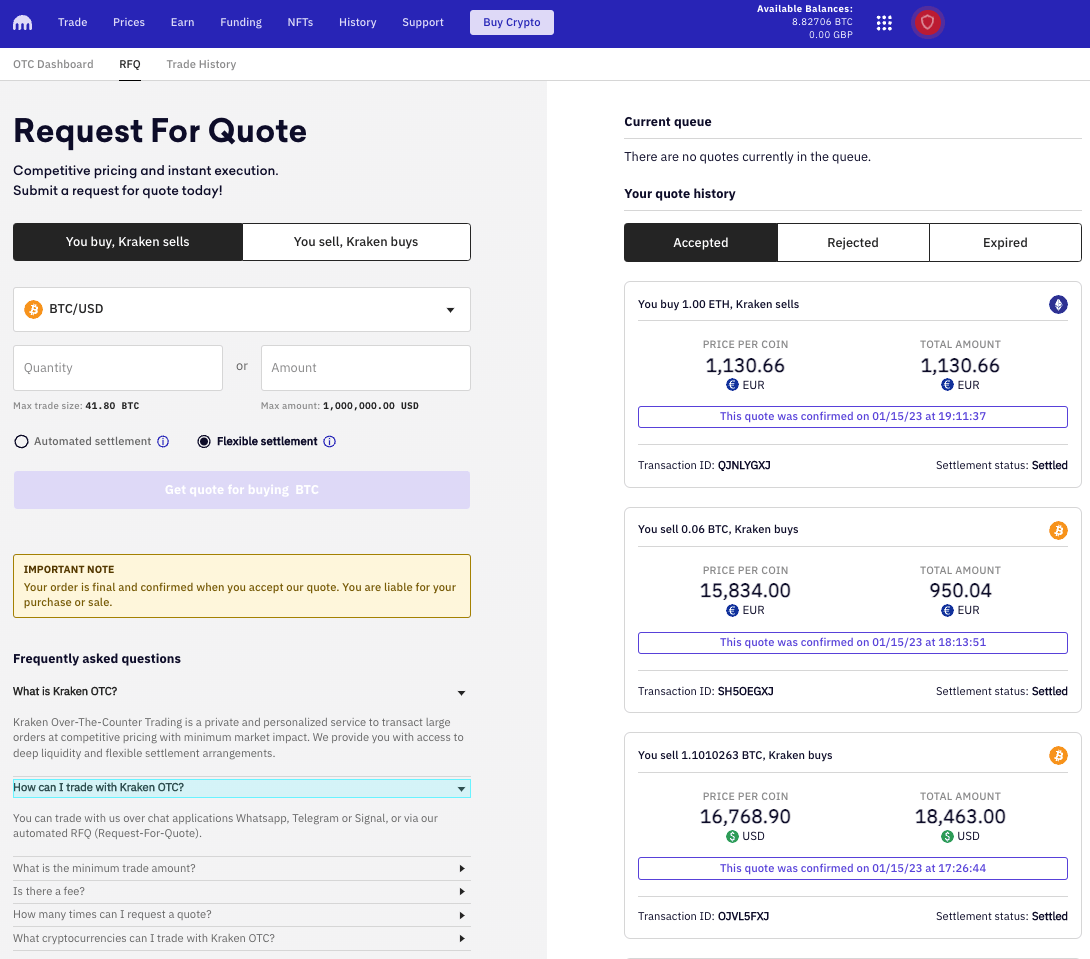Click Bitcoin icon on 0.06 BTC quote card
The image size is (1090, 959).
(x=1058, y=530)
